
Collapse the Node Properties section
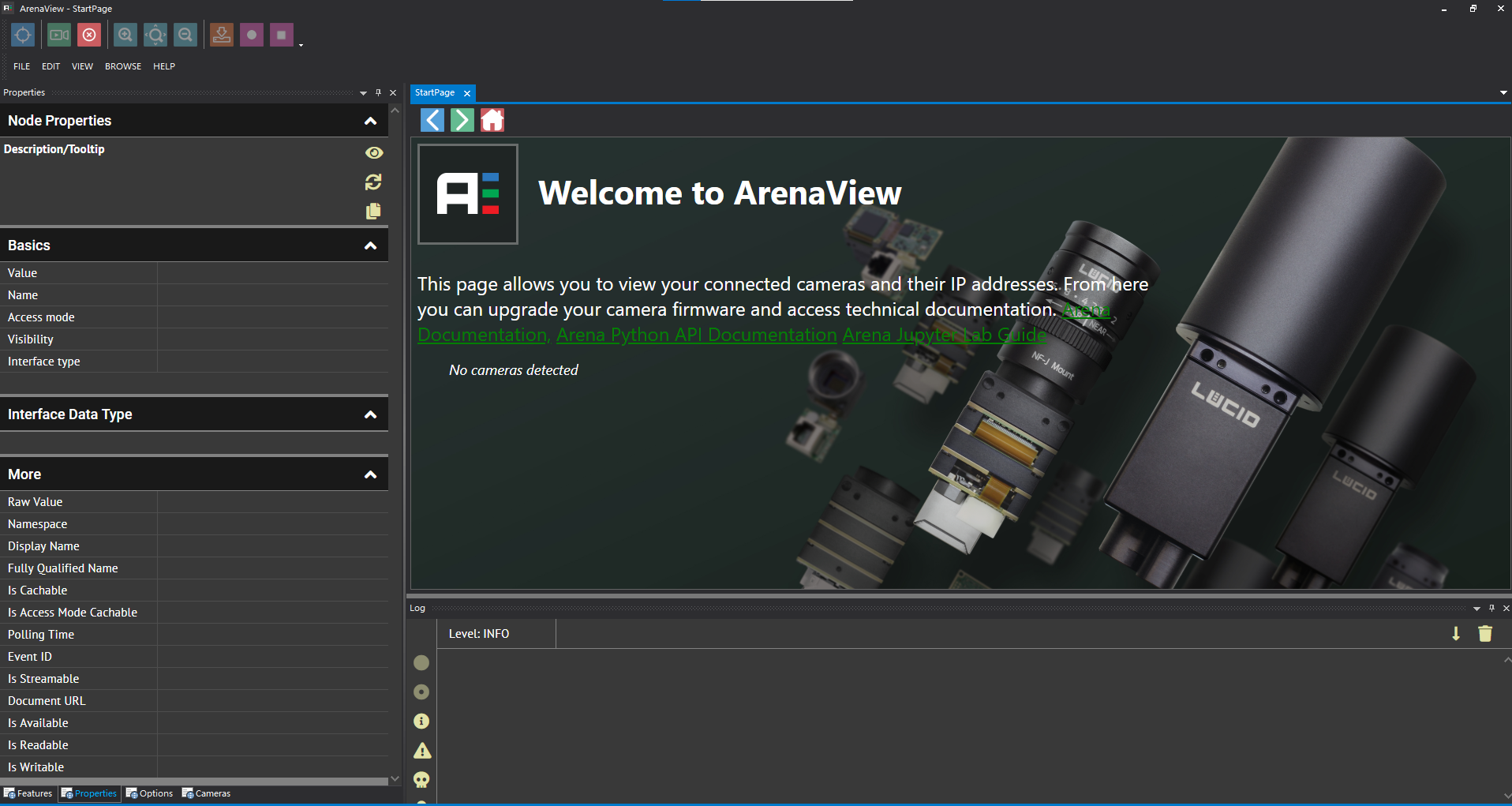(x=370, y=121)
